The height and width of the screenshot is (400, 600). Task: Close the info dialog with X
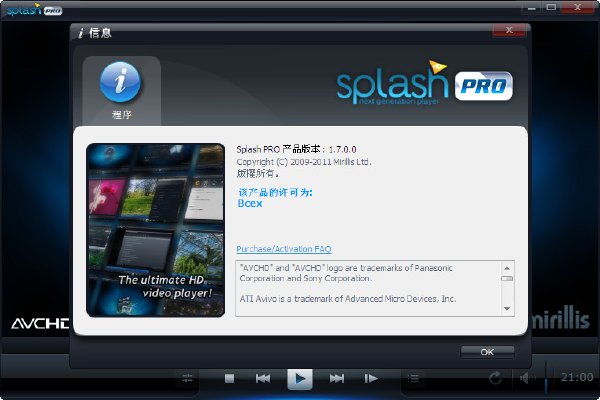click(x=509, y=30)
